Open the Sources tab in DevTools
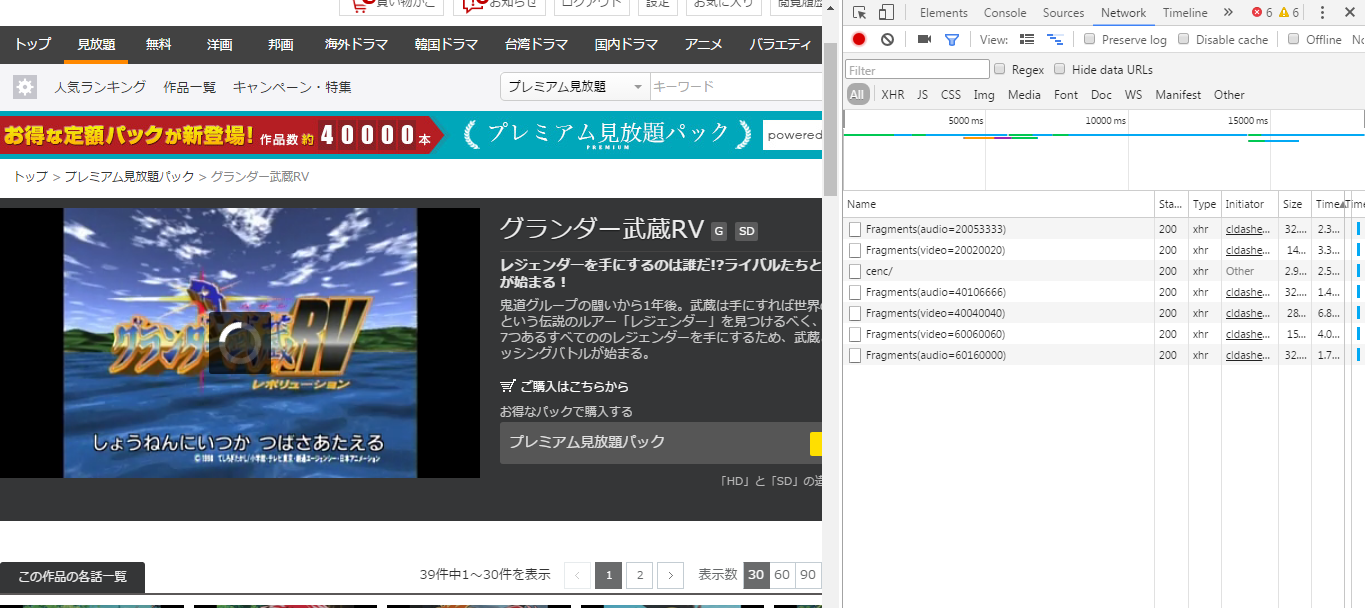 (x=1063, y=13)
